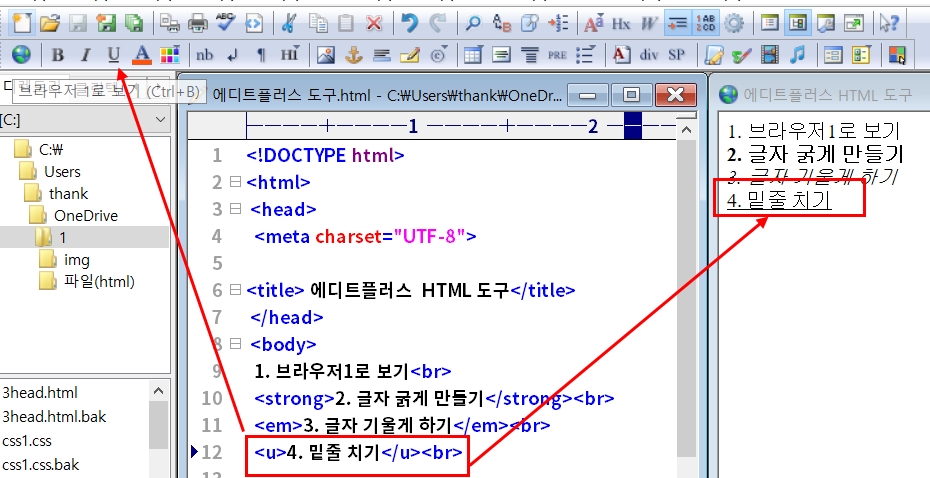Toggle line numbers display
Screen dimensions: 930x478
point(705,23)
